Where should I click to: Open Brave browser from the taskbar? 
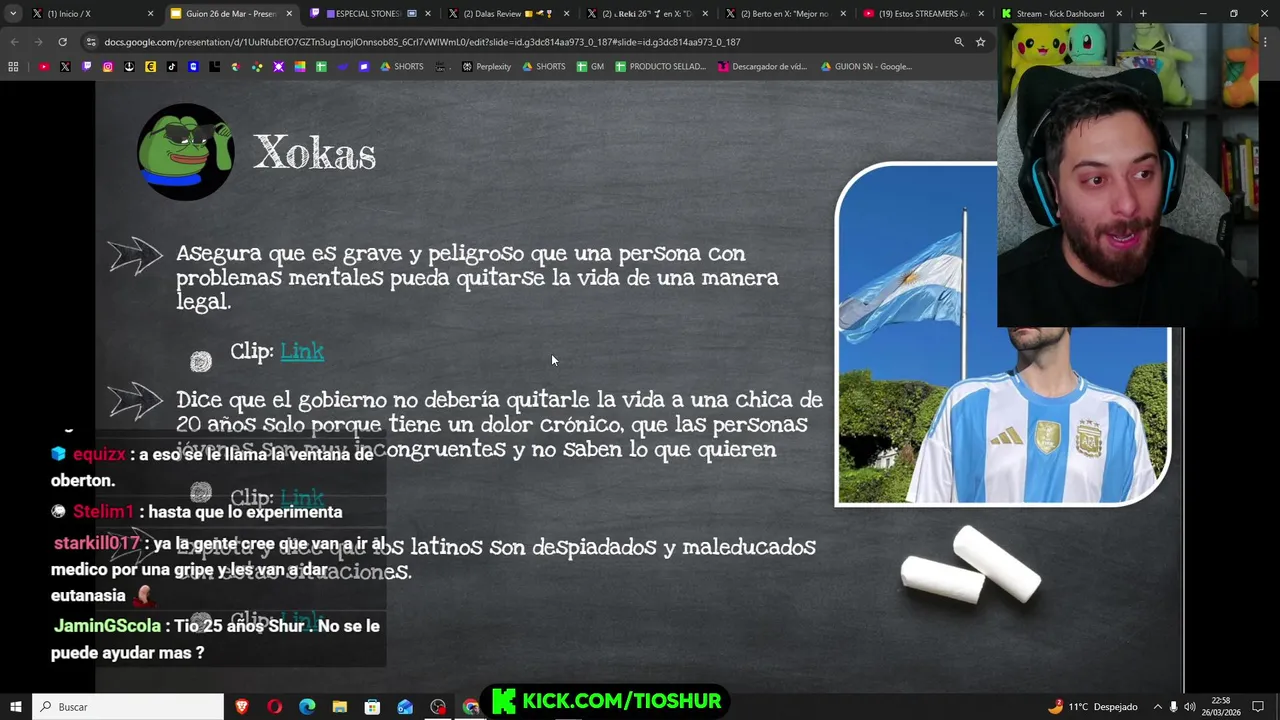pos(242,707)
